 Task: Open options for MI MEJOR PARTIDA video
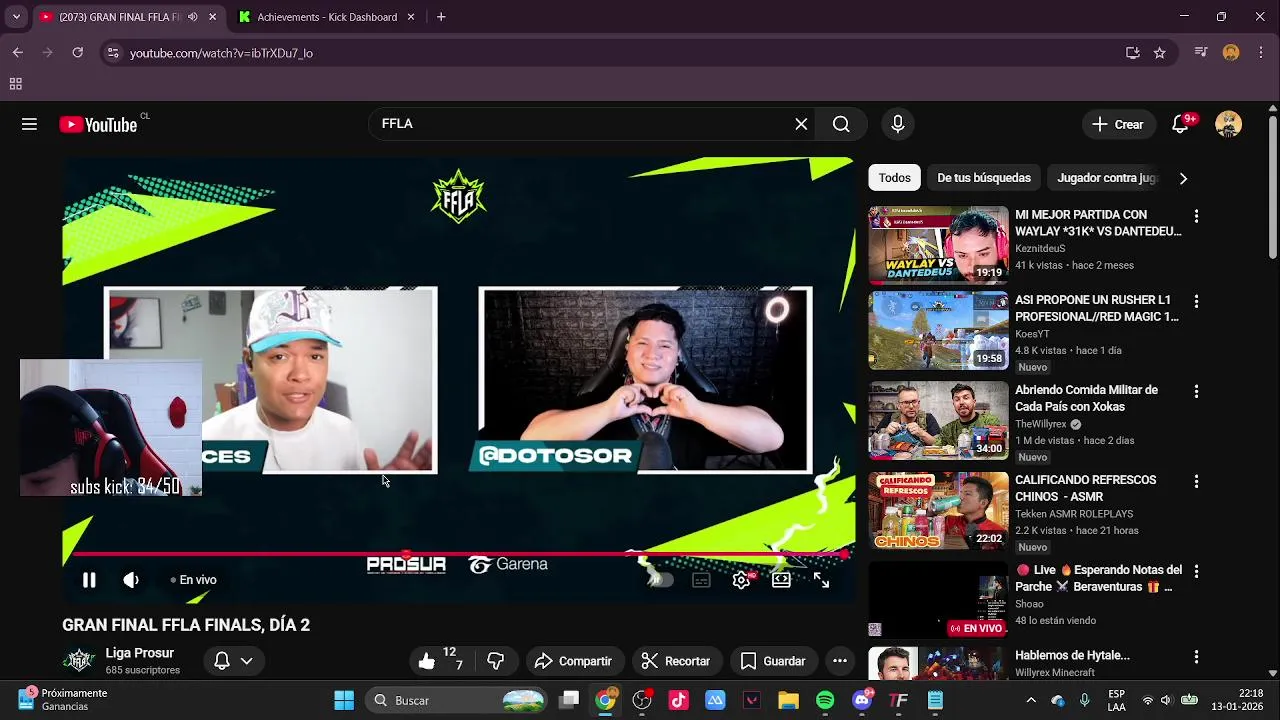pos(1196,216)
